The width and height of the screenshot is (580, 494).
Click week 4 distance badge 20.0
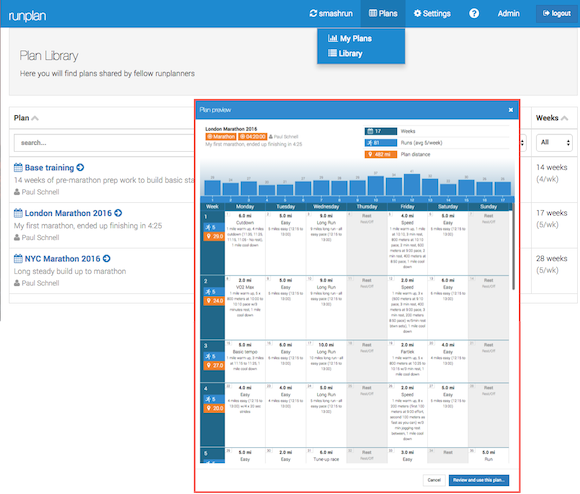[x=214, y=408]
